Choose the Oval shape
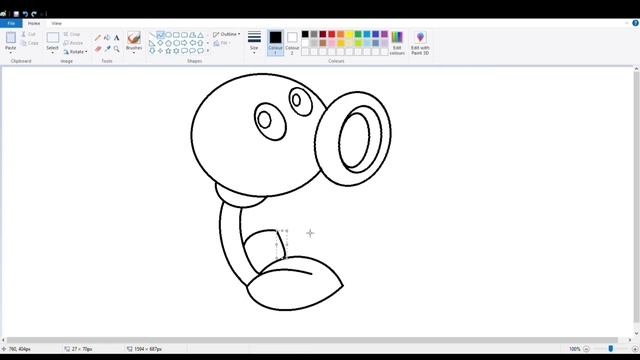Screen dimensions: 640x360 click(x=168, y=35)
